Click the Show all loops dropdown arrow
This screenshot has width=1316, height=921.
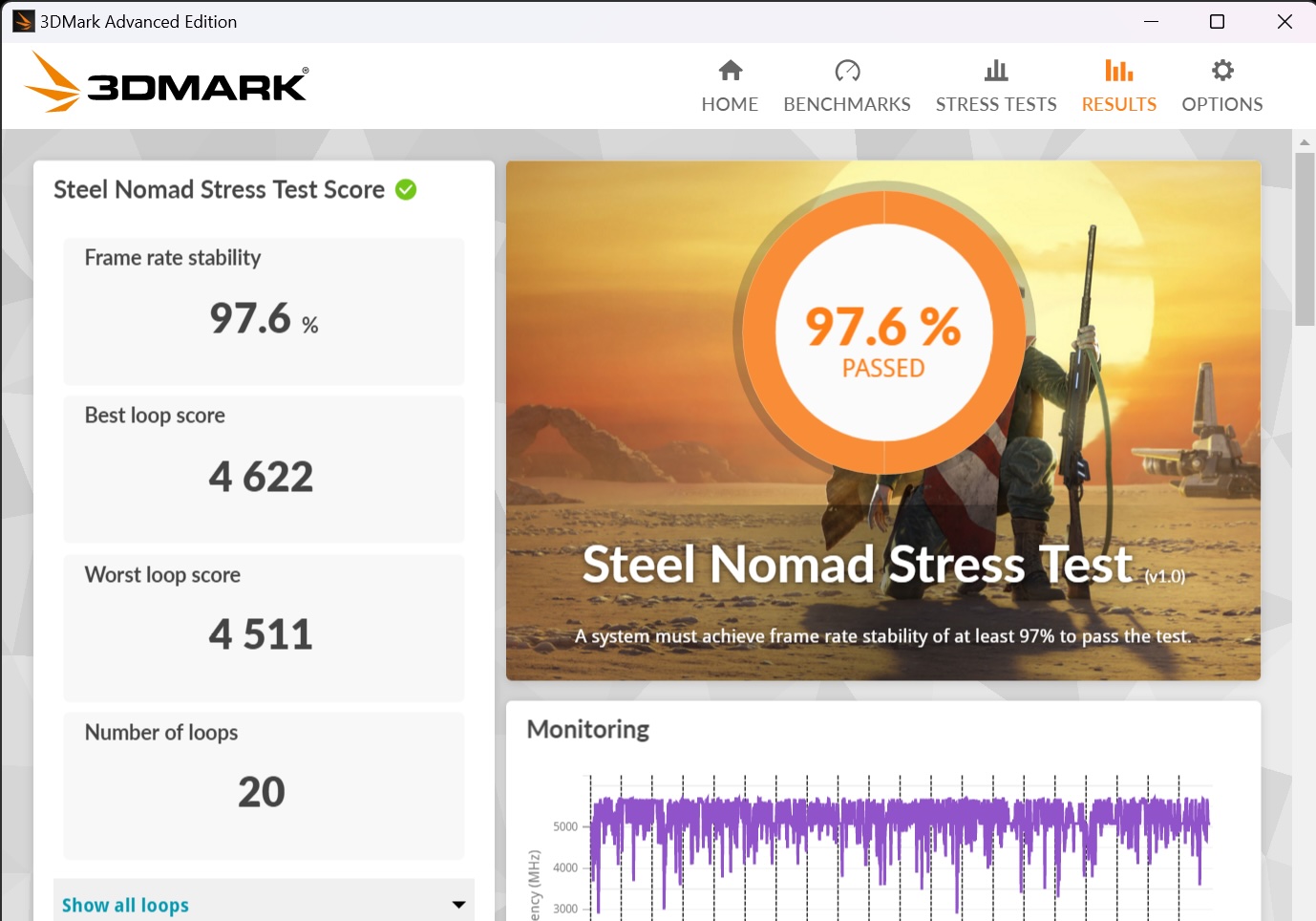458,905
